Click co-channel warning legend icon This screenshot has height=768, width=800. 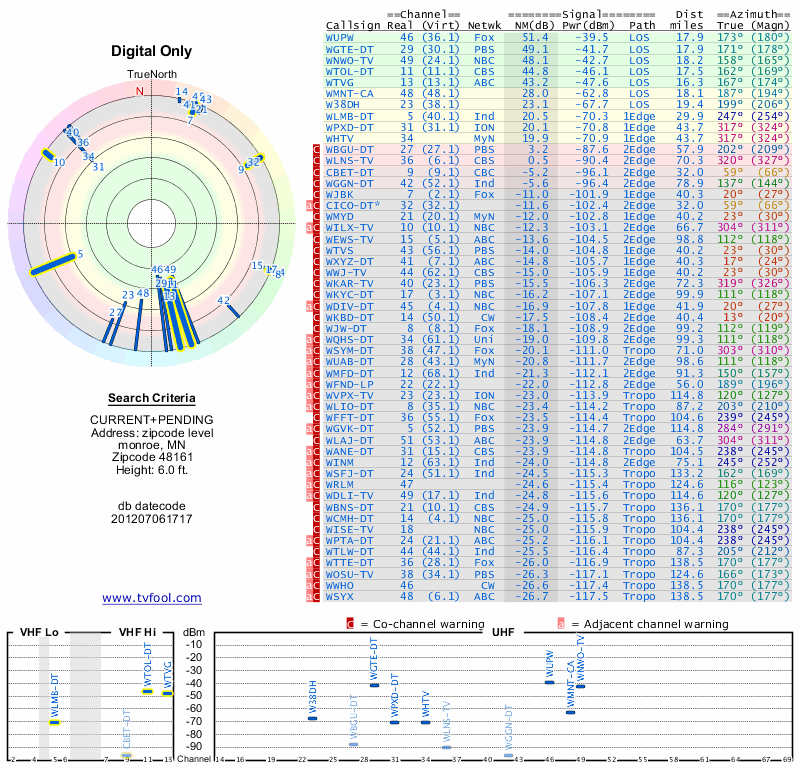[x=350, y=624]
